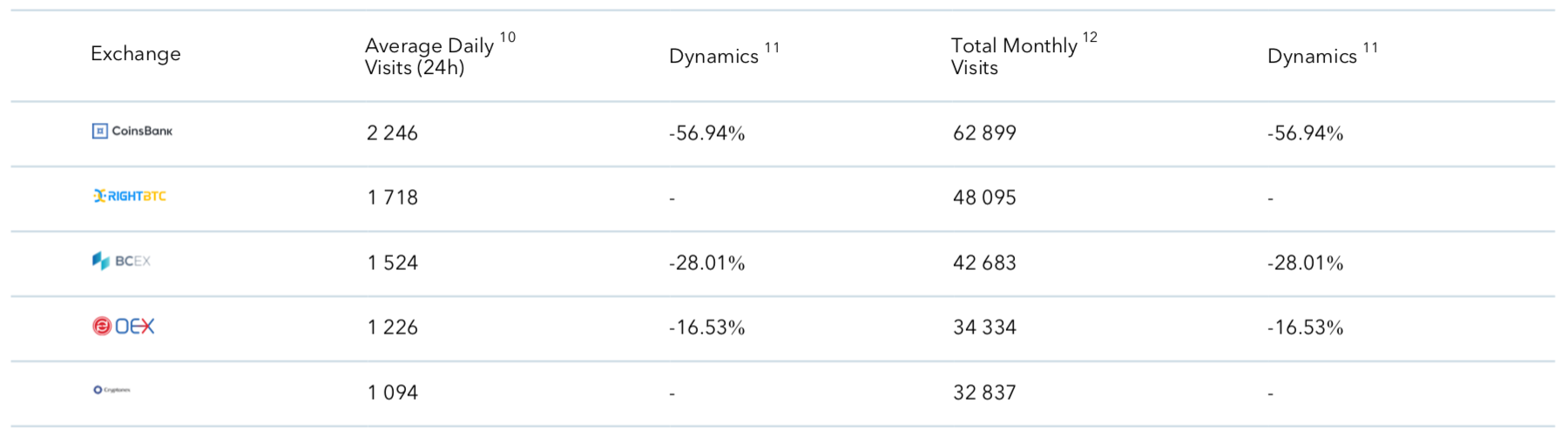Select RightBTC monthly visits value 48 095
1568x439 pixels.
pyautogui.click(x=984, y=198)
